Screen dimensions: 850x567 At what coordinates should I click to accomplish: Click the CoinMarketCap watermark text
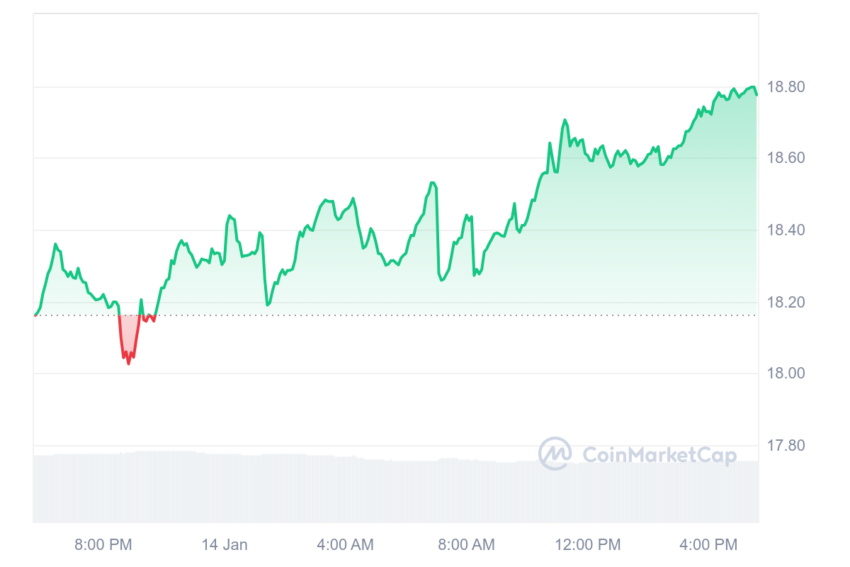(x=659, y=455)
